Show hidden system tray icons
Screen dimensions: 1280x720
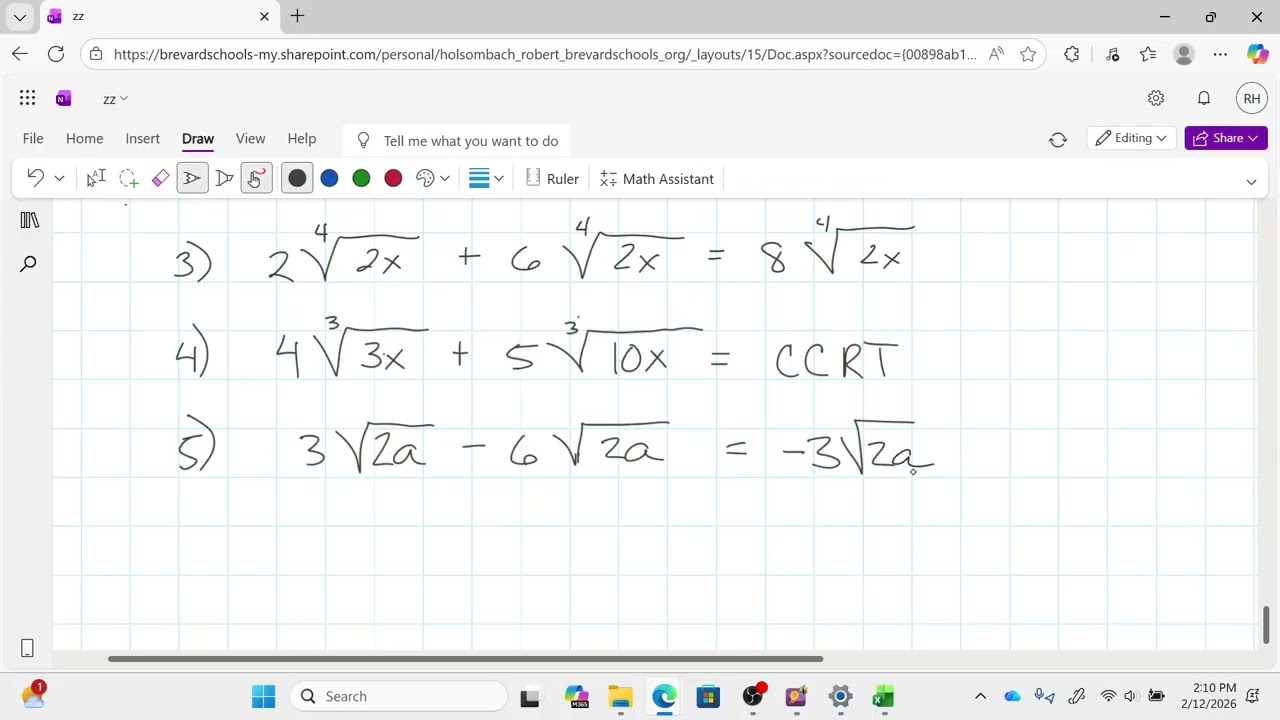point(980,696)
